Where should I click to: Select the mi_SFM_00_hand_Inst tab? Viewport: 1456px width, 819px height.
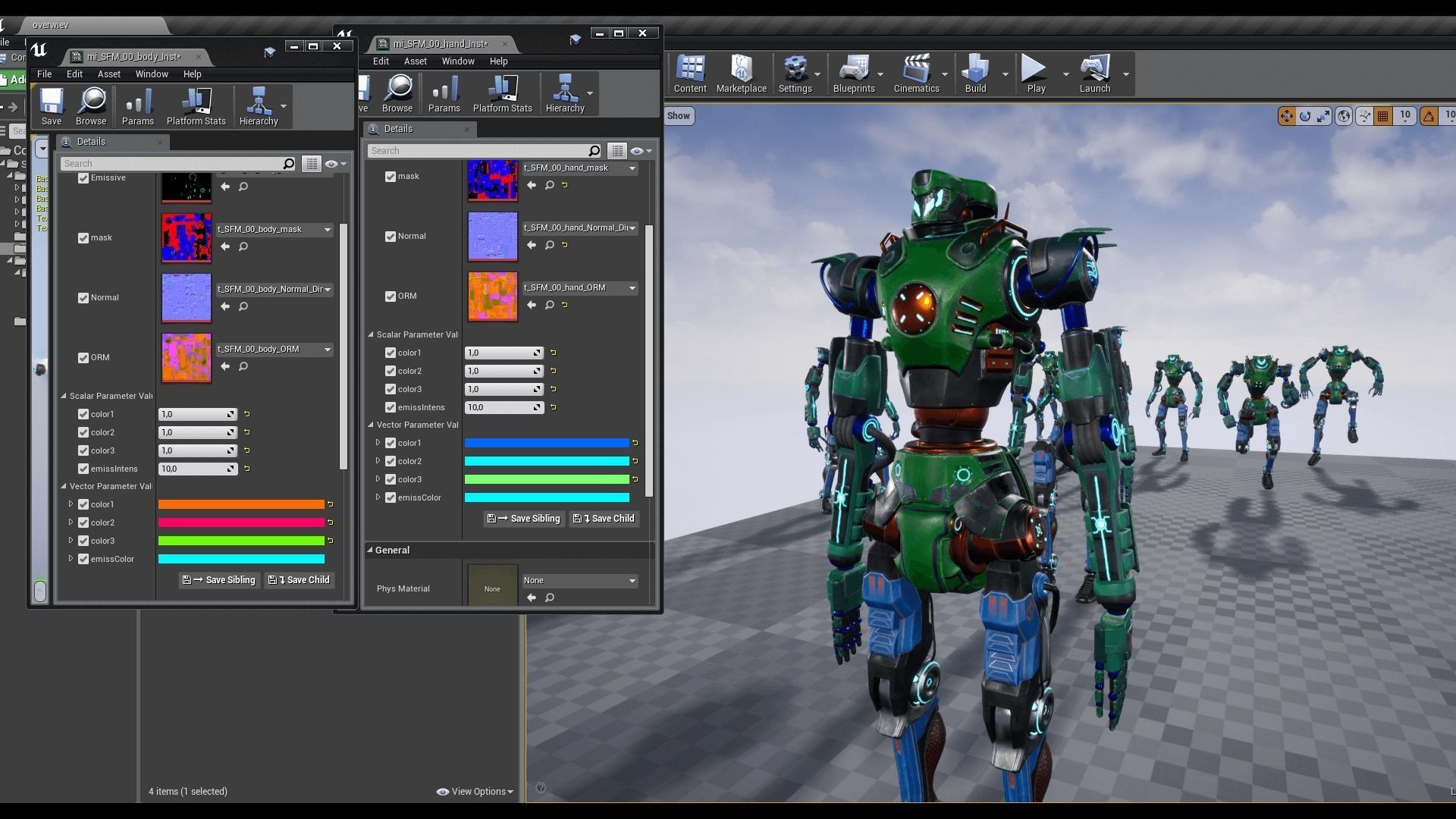(440, 44)
